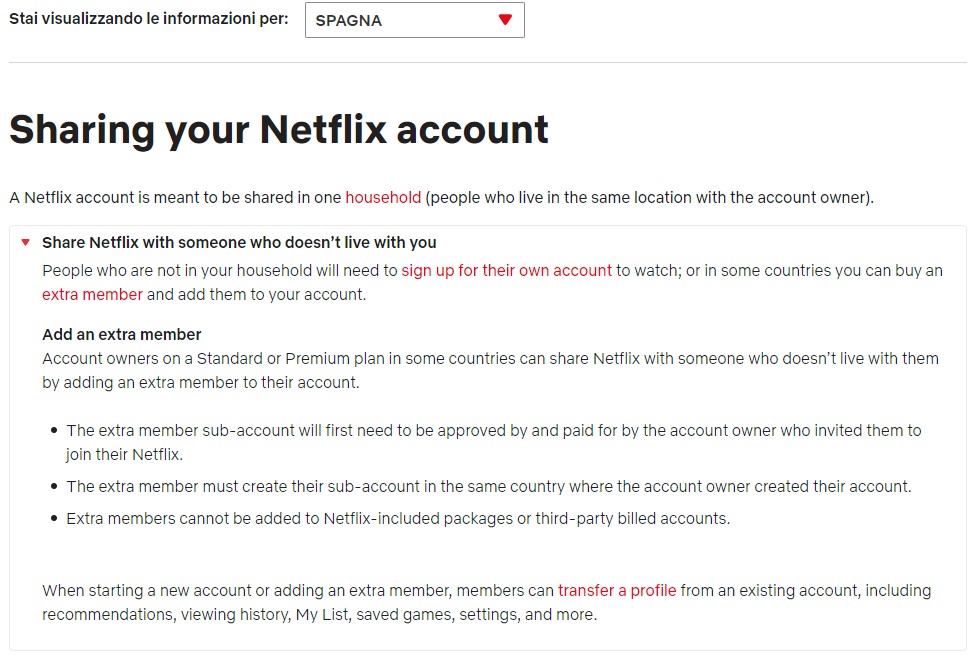Visit the "transfer a profile" link

(x=617, y=591)
